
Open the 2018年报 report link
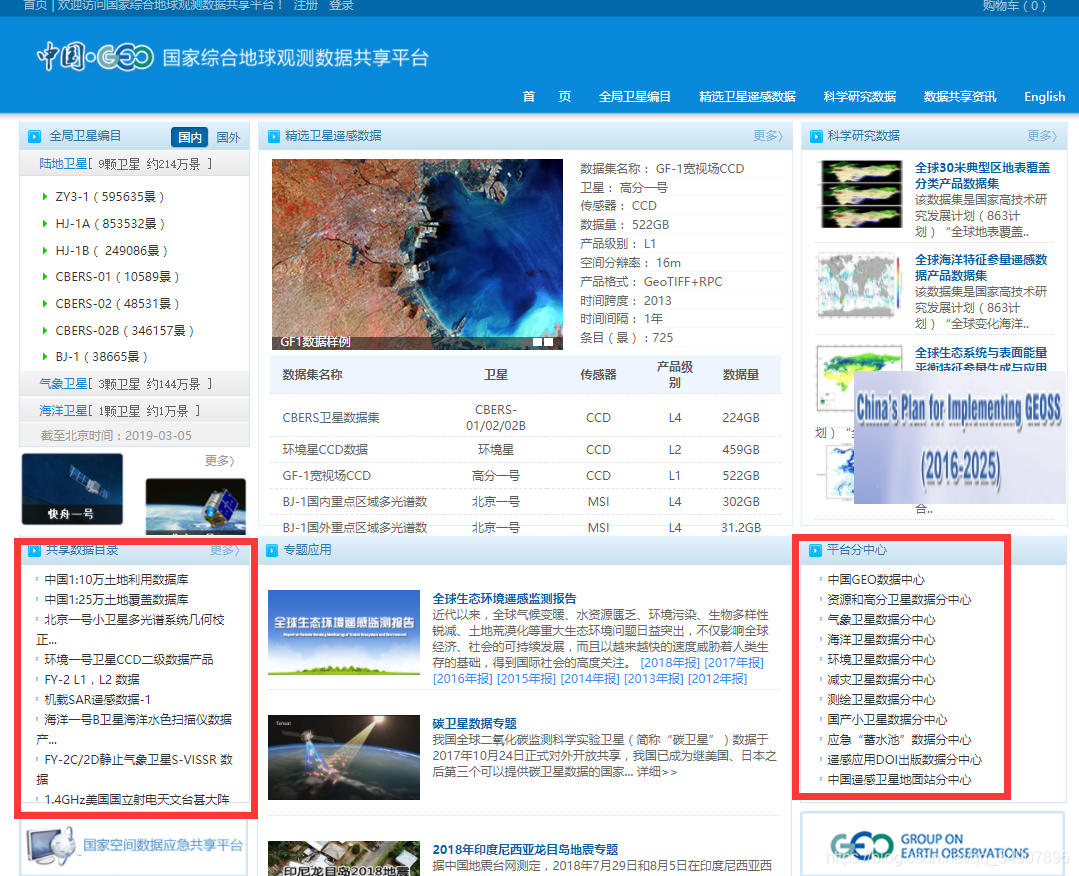pyautogui.click(x=670, y=663)
